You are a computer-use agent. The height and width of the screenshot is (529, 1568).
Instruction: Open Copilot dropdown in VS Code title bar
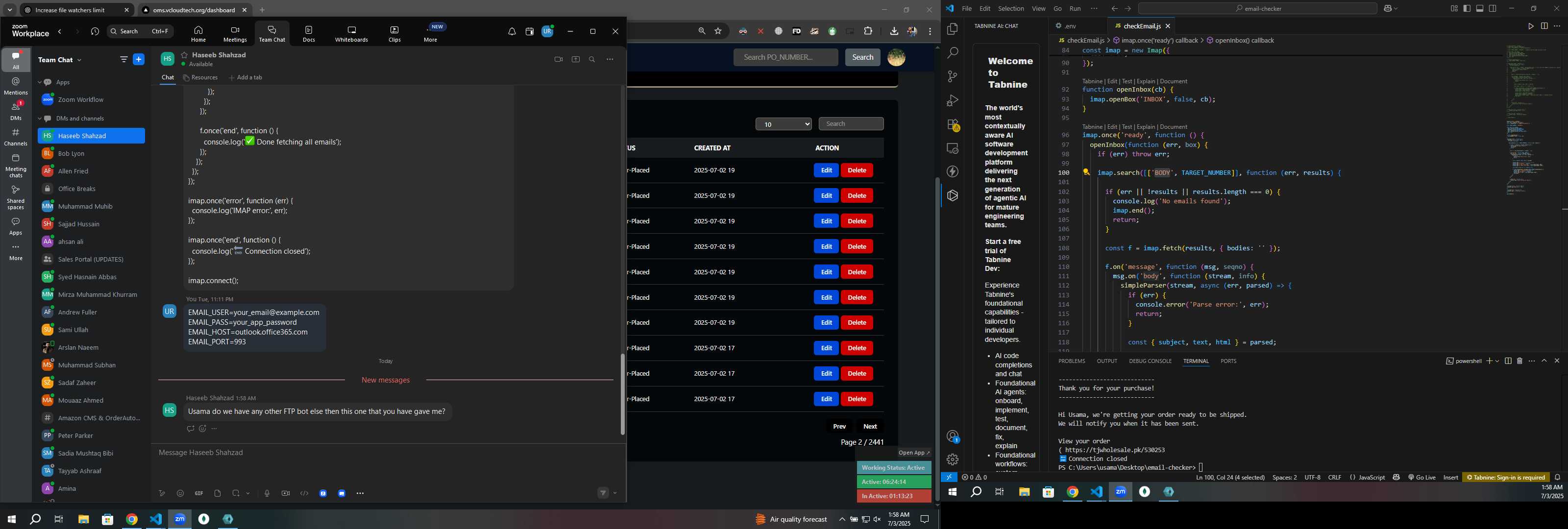(x=1396, y=8)
